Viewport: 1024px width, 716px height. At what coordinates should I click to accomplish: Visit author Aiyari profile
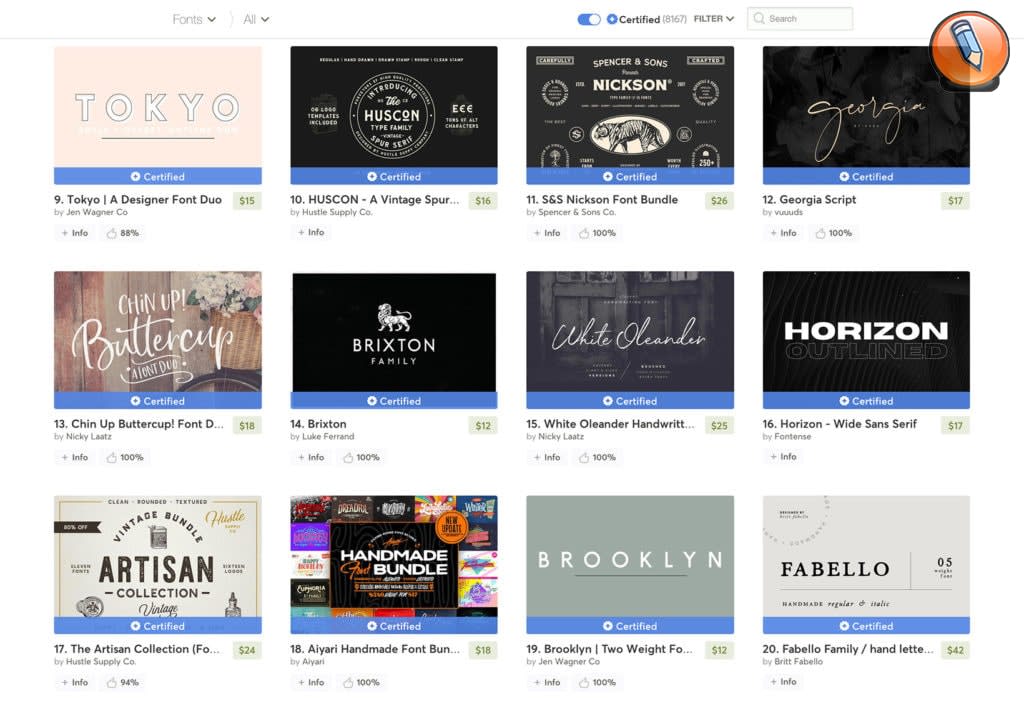pos(313,661)
